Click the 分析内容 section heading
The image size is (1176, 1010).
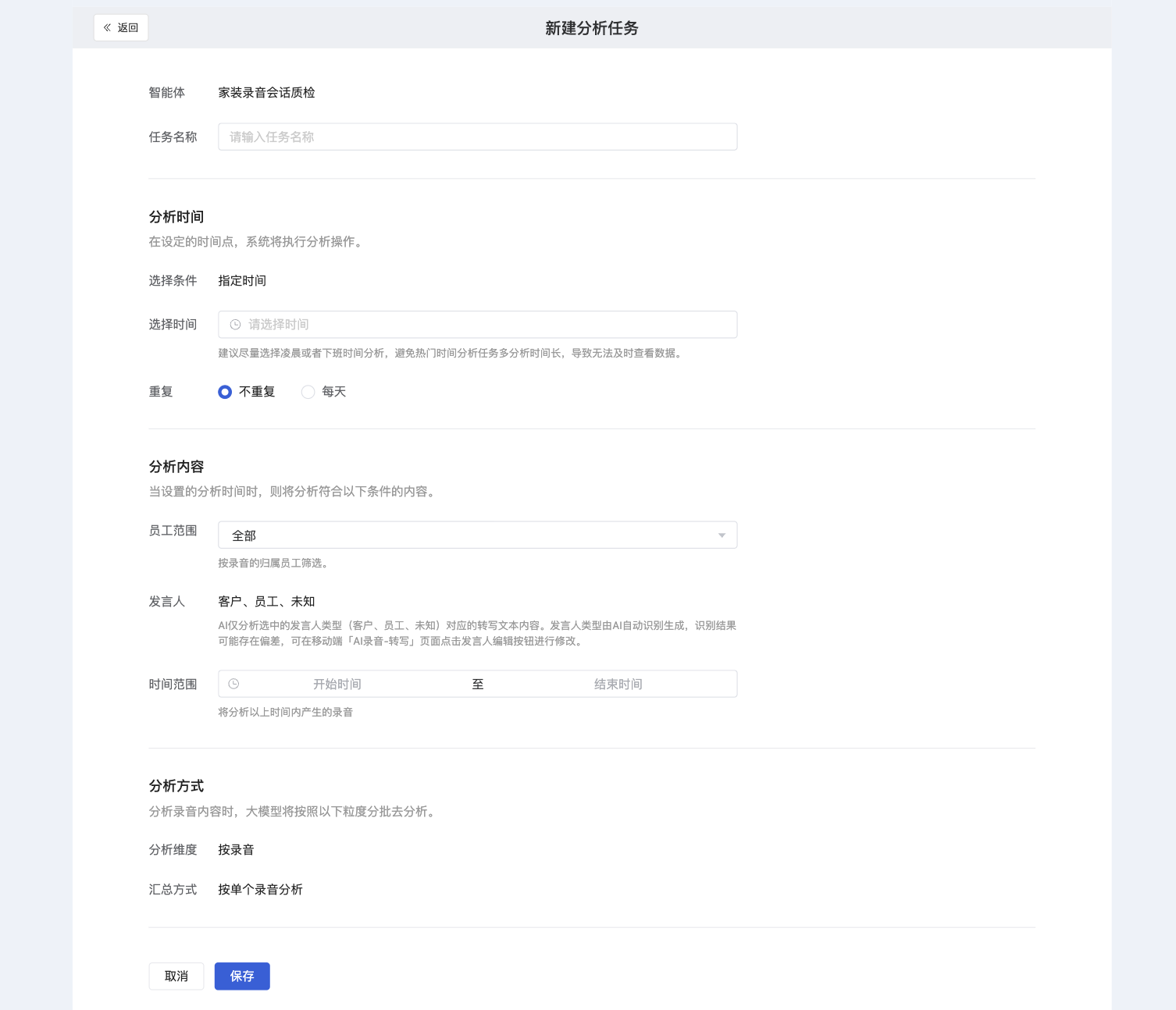pos(176,467)
